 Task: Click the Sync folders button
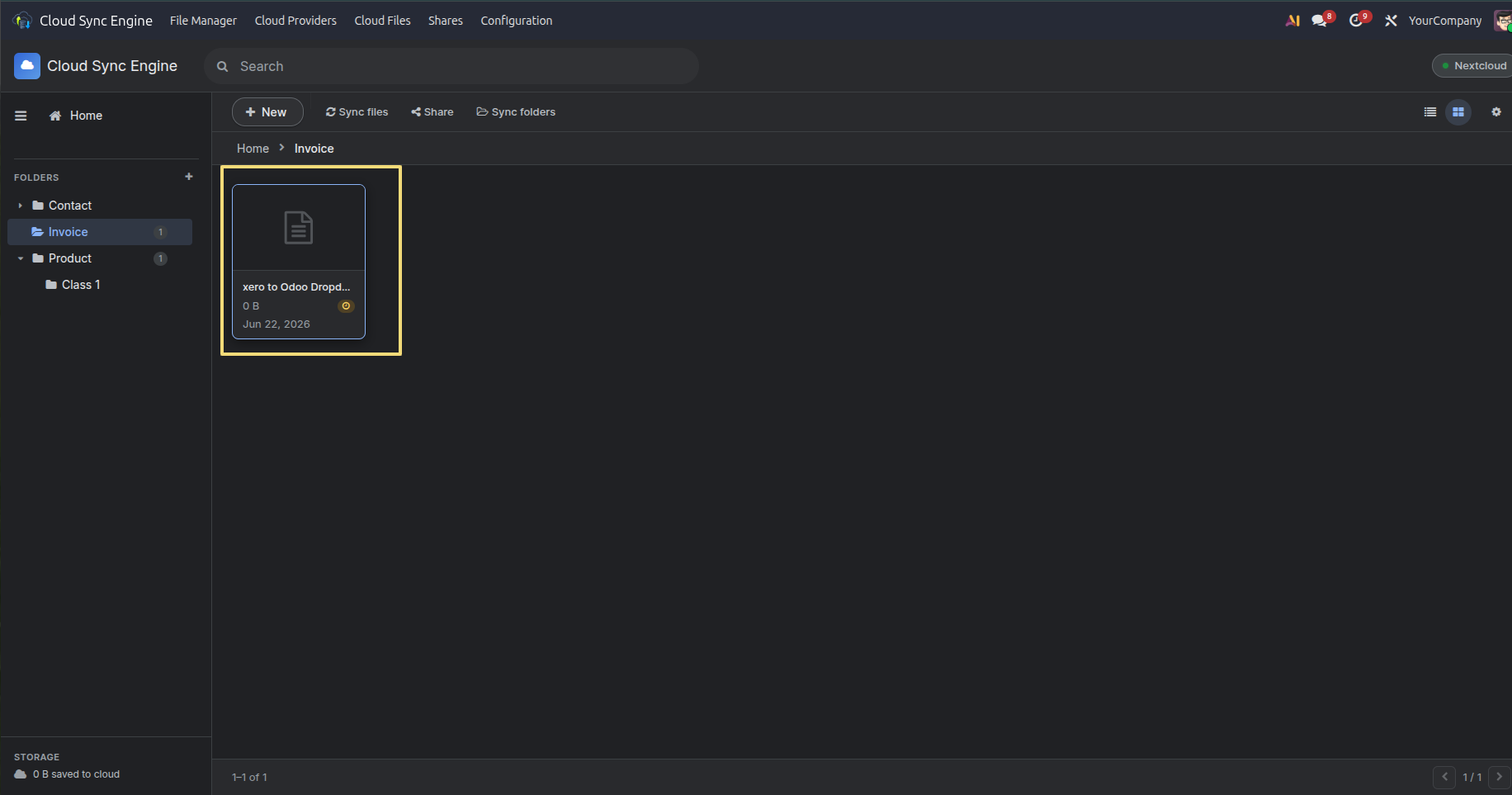[x=516, y=112]
